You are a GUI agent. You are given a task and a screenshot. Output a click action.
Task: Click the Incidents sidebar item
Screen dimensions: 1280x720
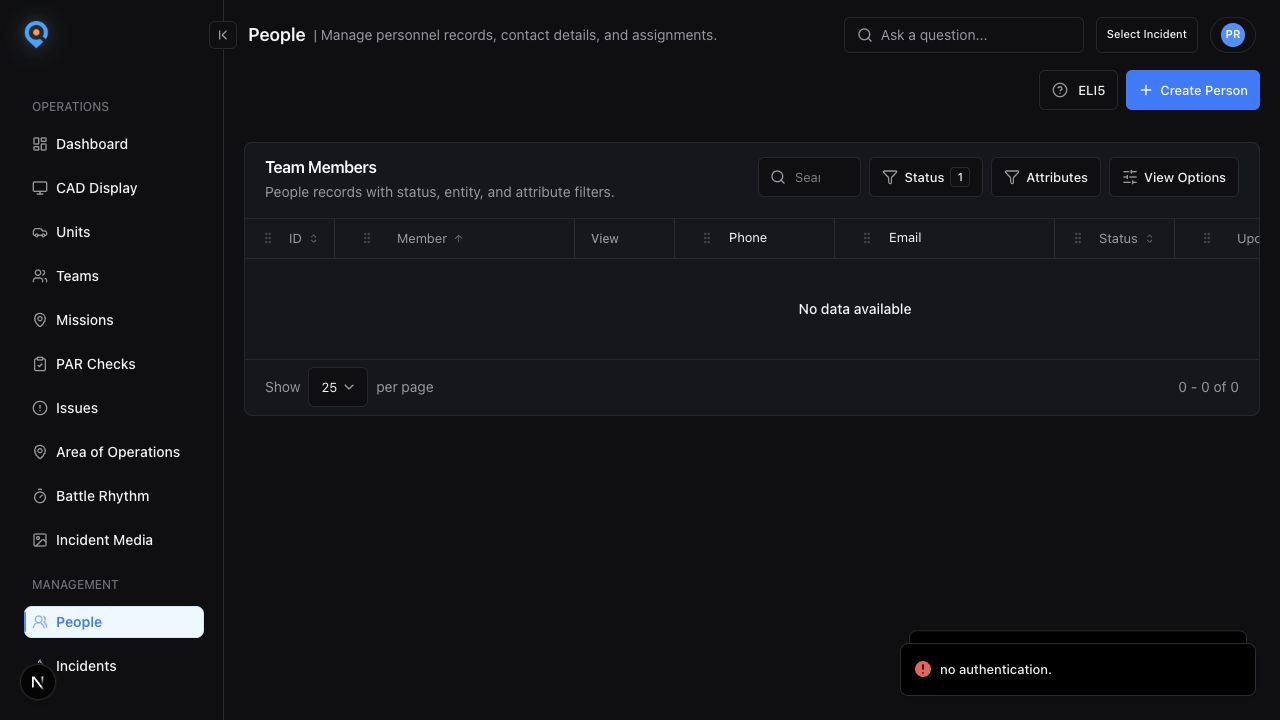[x=114, y=666]
